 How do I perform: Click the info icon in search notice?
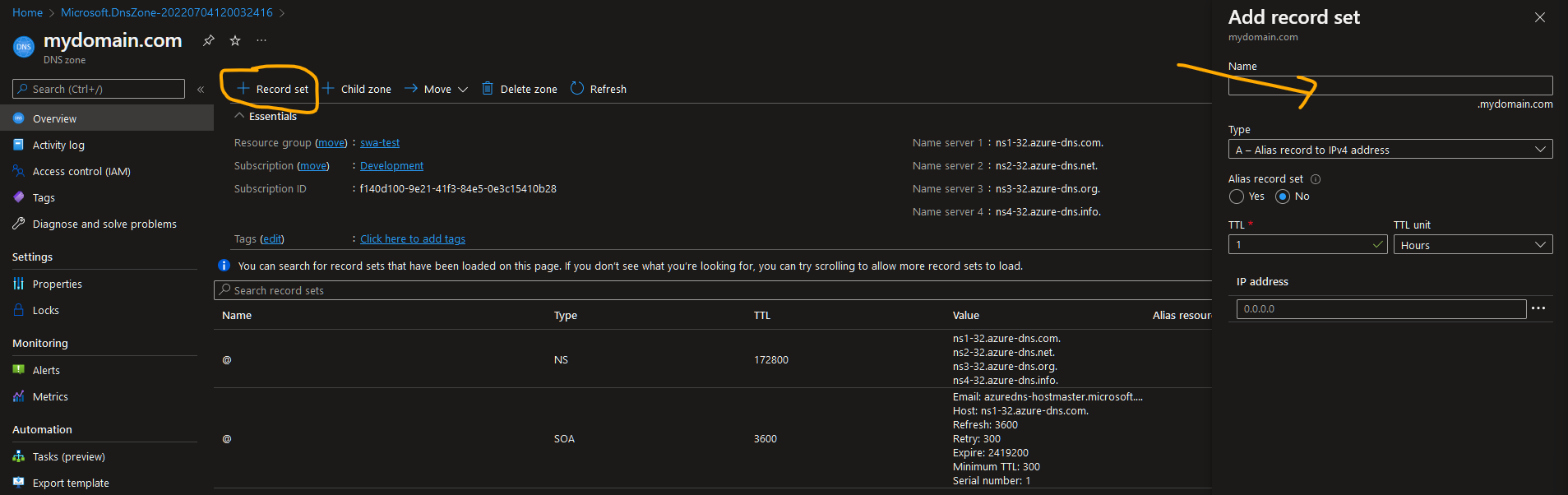[x=224, y=266]
